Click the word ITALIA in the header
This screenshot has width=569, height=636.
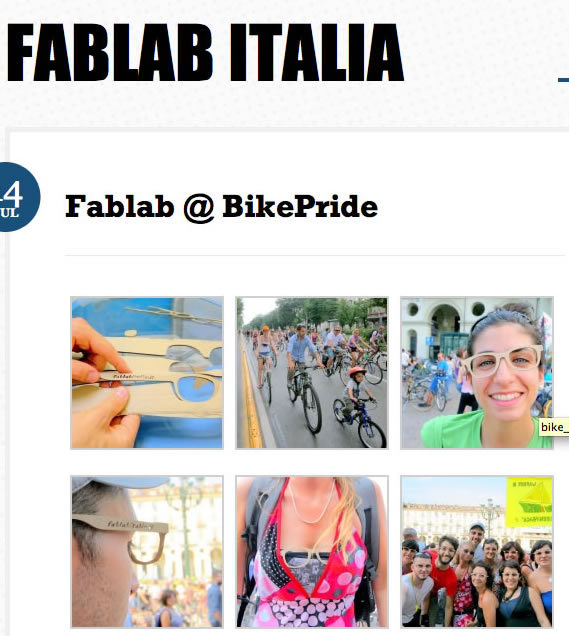(x=317, y=53)
